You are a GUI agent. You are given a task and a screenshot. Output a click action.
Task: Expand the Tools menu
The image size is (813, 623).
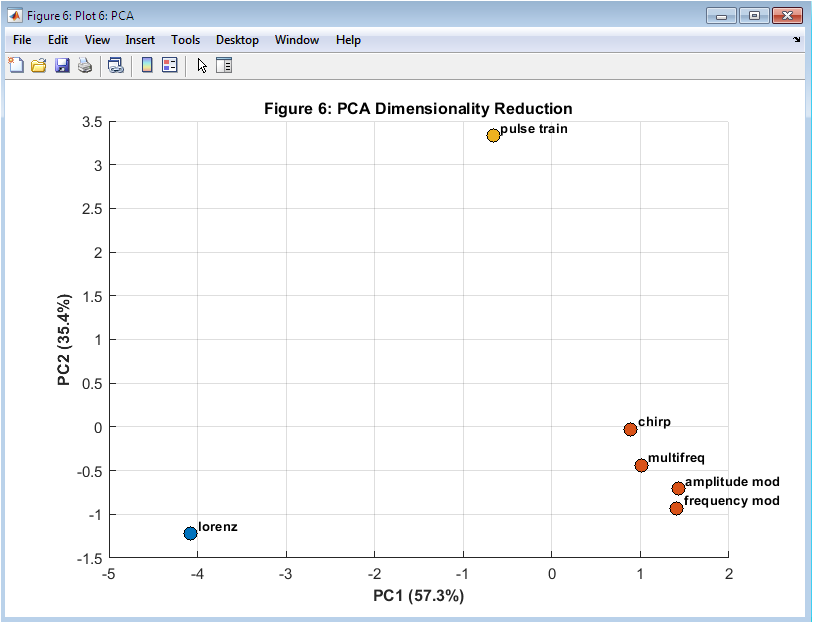coord(185,40)
